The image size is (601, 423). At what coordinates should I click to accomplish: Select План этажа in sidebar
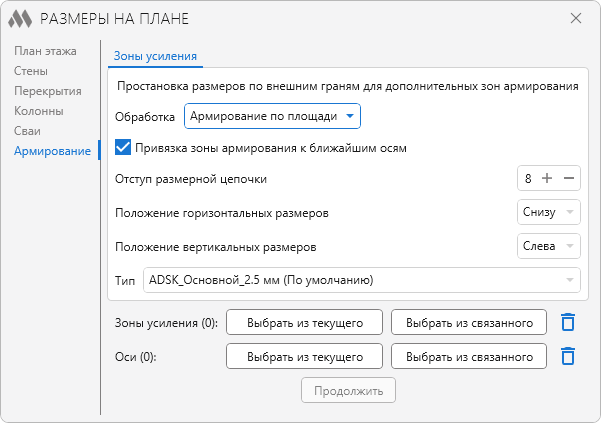point(45,51)
